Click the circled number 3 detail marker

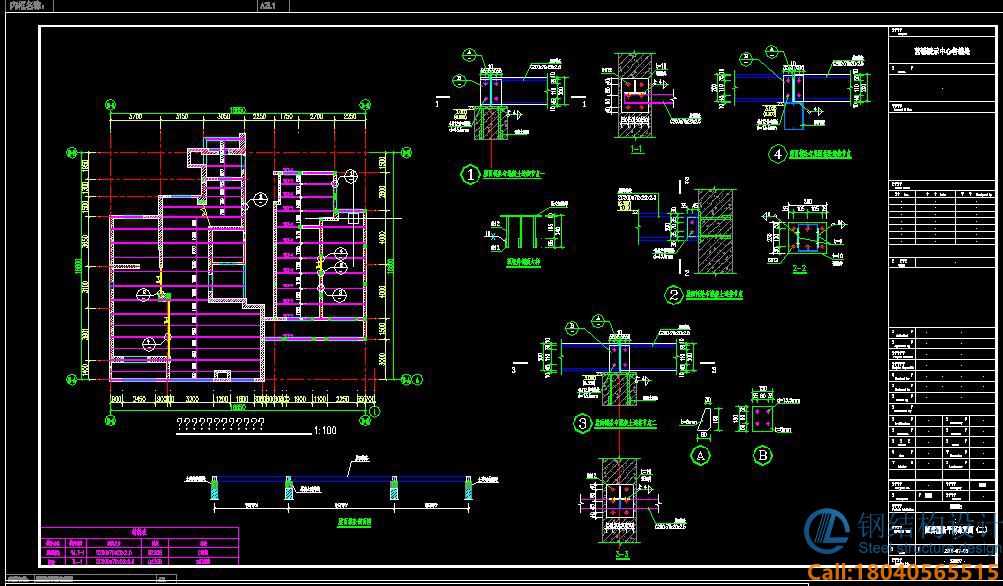click(x=583, y=424)
